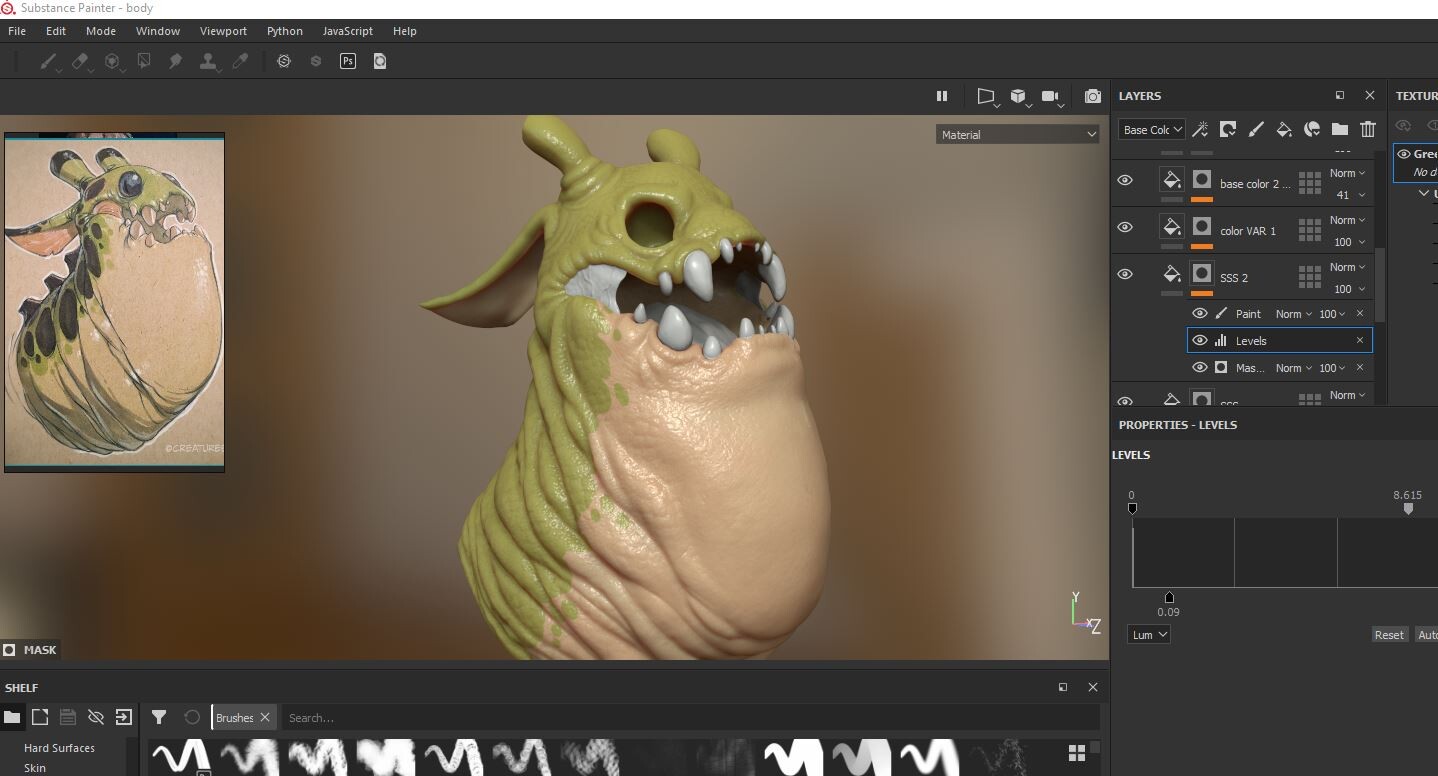The width and height of the screenshot is (1438, 776).
Task: Add an effect with the magic wand icon
Action: click(x=1199, y=129)
